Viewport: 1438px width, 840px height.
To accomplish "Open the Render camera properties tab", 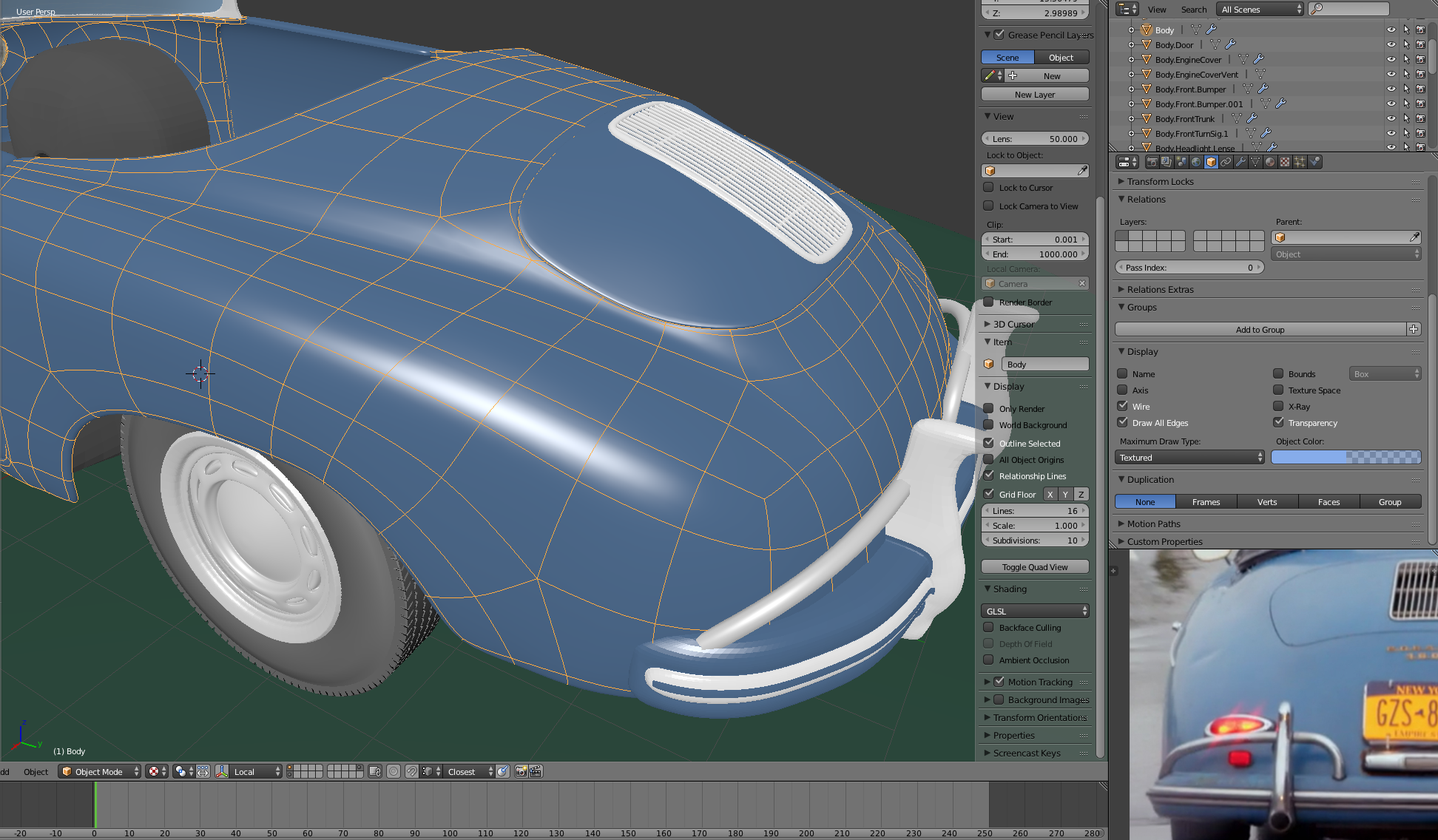I will [x=1152, y=162].
